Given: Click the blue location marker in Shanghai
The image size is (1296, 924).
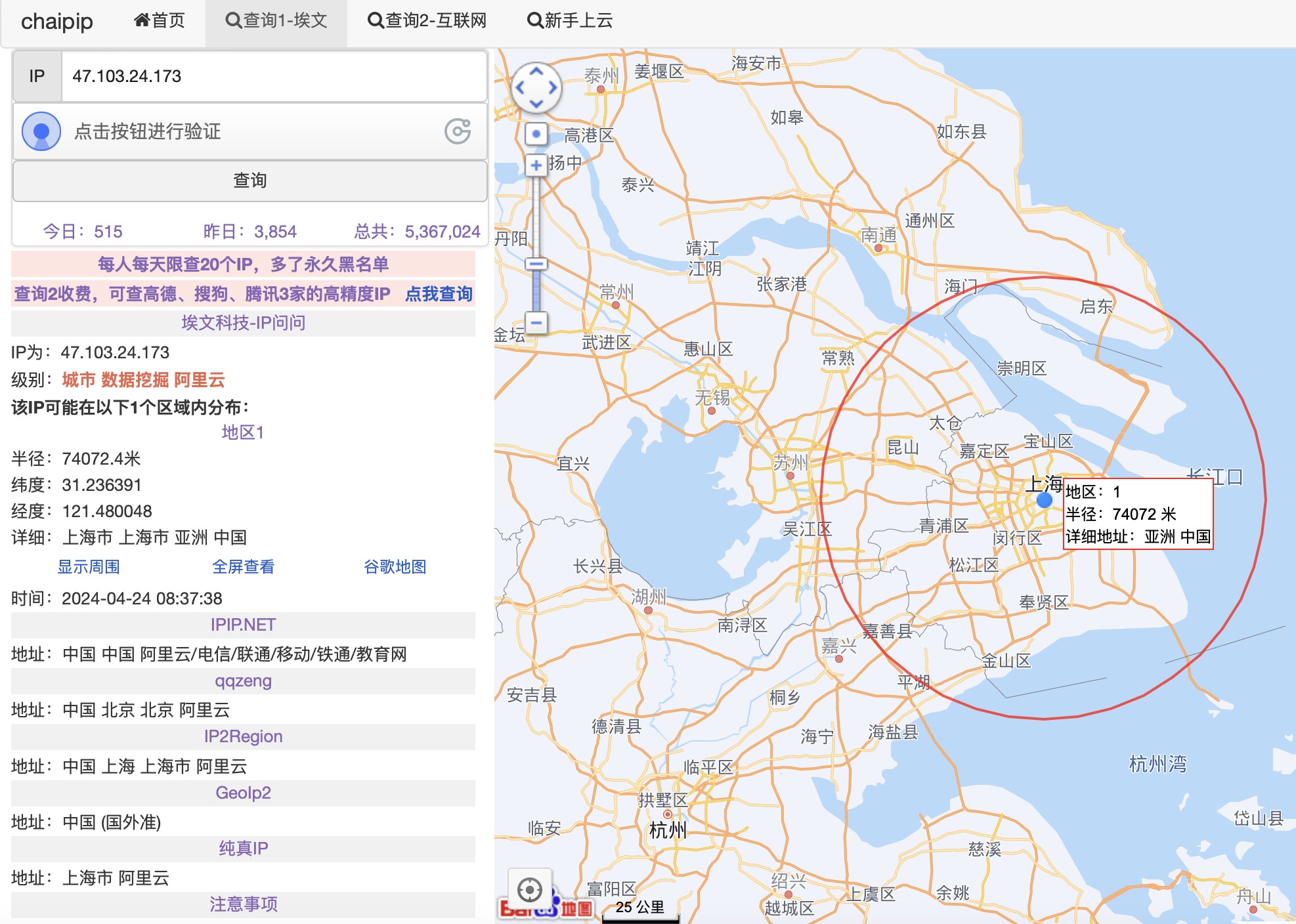Looking at the screenshot, I should [x=1045, y=500].
